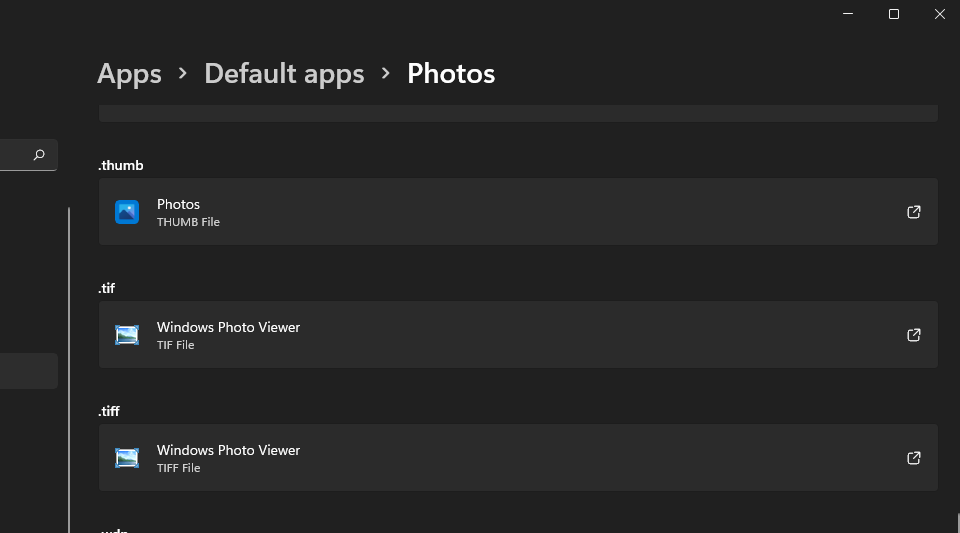Click the Windows Photo Viewer icon under .tiff
Image resolution: width=960 pixels, height=533 pixels.
pos(127,458)
